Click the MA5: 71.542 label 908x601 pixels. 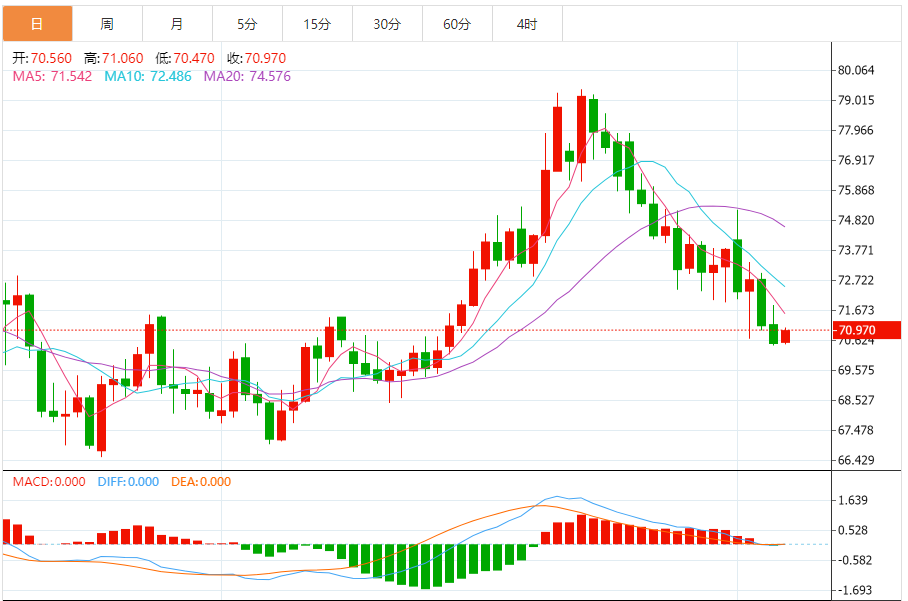coord(52,76)
